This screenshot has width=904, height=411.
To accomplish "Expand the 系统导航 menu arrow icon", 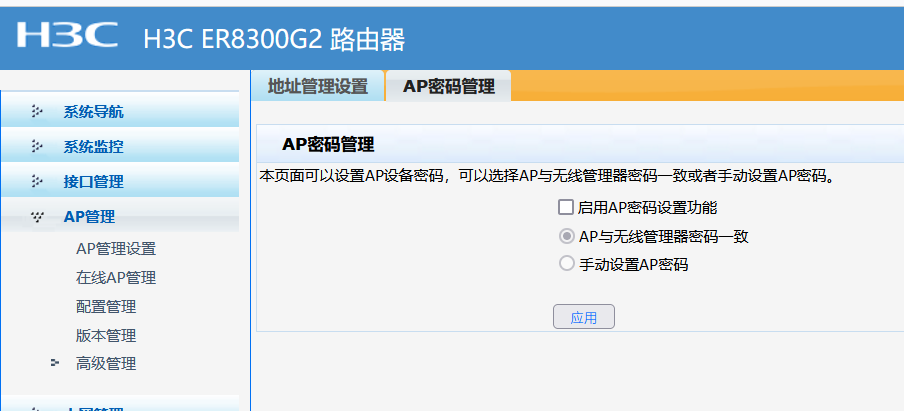I will (x=37, y=112).
